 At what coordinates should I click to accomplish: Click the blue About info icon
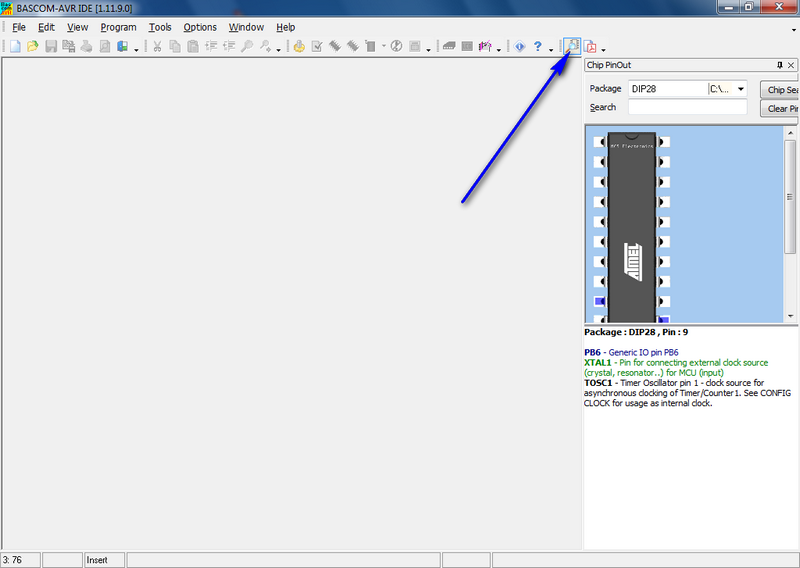click(519, 46)
